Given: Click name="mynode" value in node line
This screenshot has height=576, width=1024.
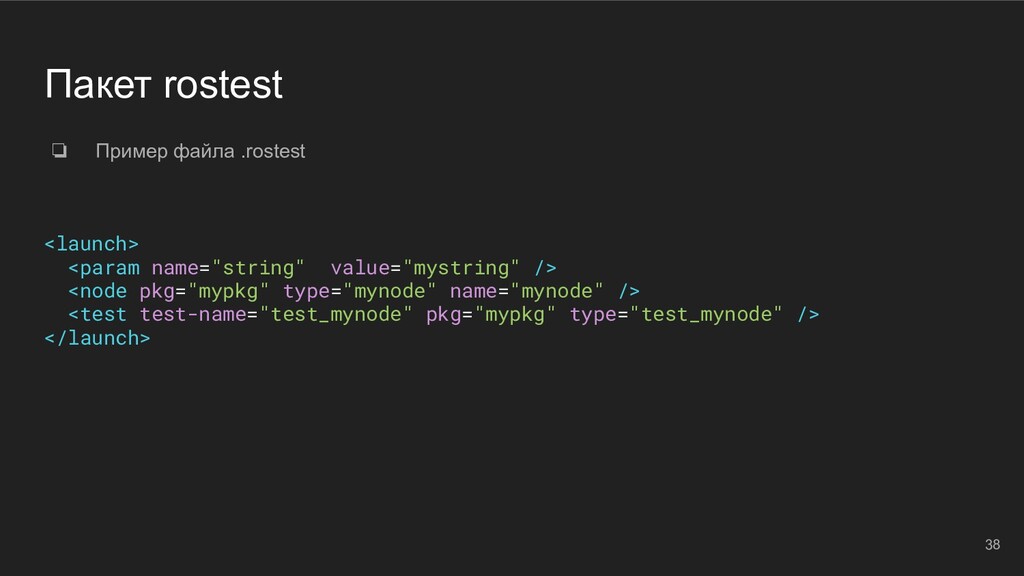Looking at the screenshot, I should [556, 291].
